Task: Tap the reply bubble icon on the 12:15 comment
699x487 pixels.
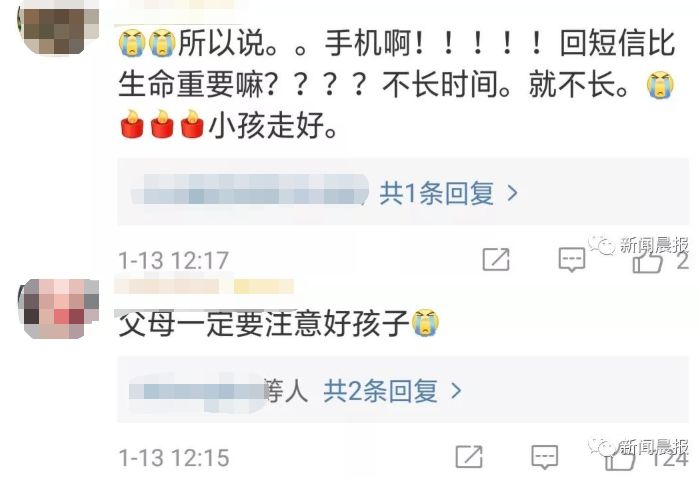Action: click(x=545, y=457)
